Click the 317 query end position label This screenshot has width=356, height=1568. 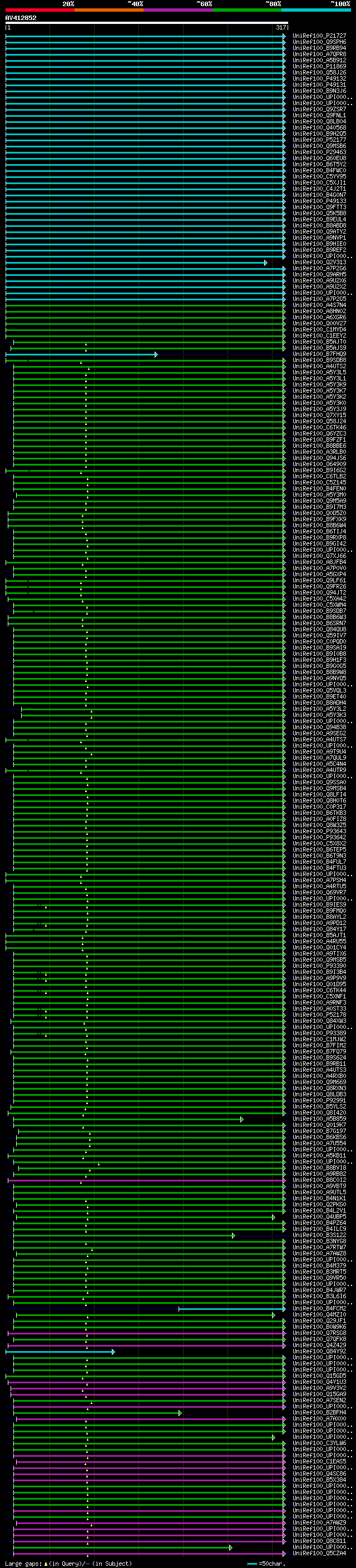point(280,27)
